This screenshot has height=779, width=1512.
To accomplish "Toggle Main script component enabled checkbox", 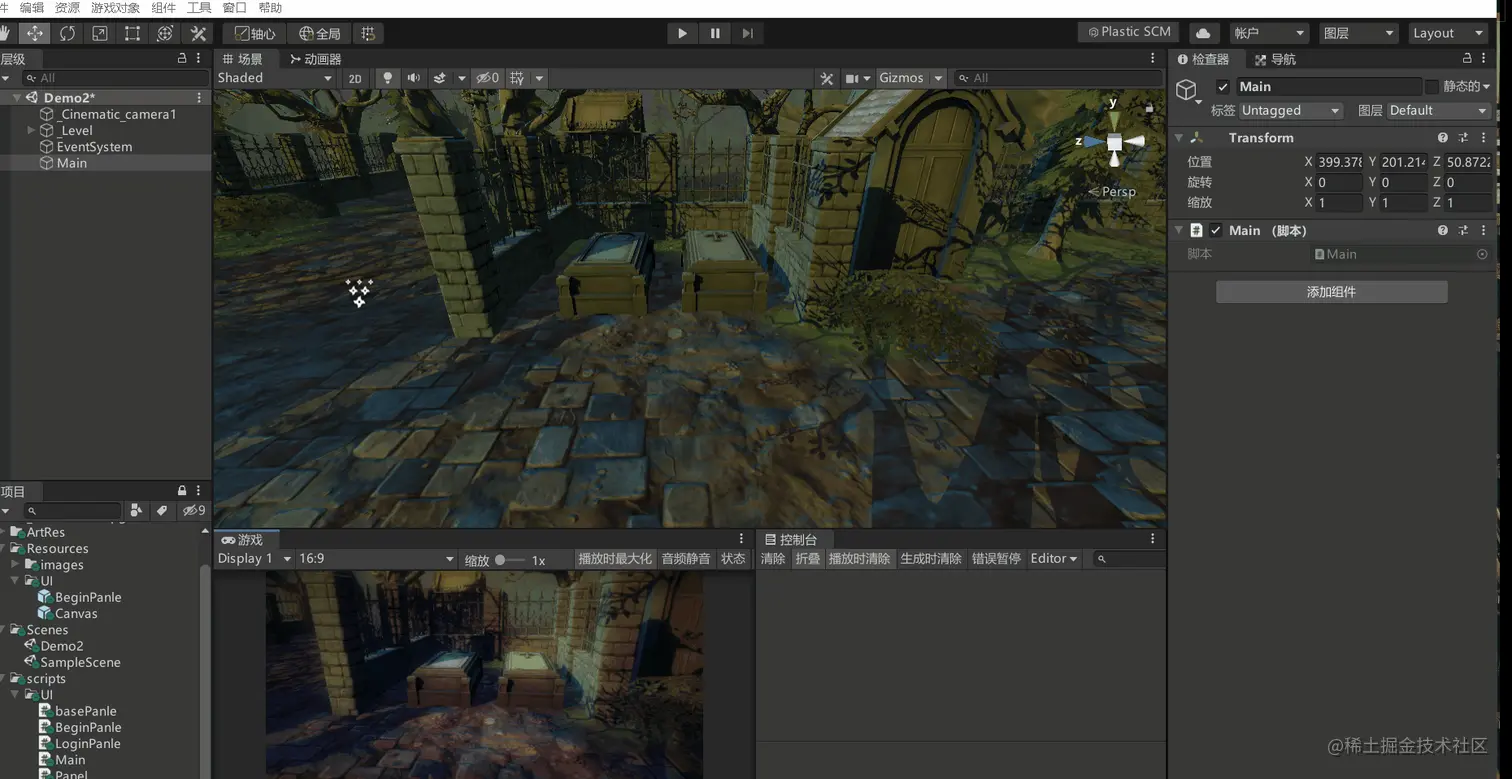I will [1216, 230].
